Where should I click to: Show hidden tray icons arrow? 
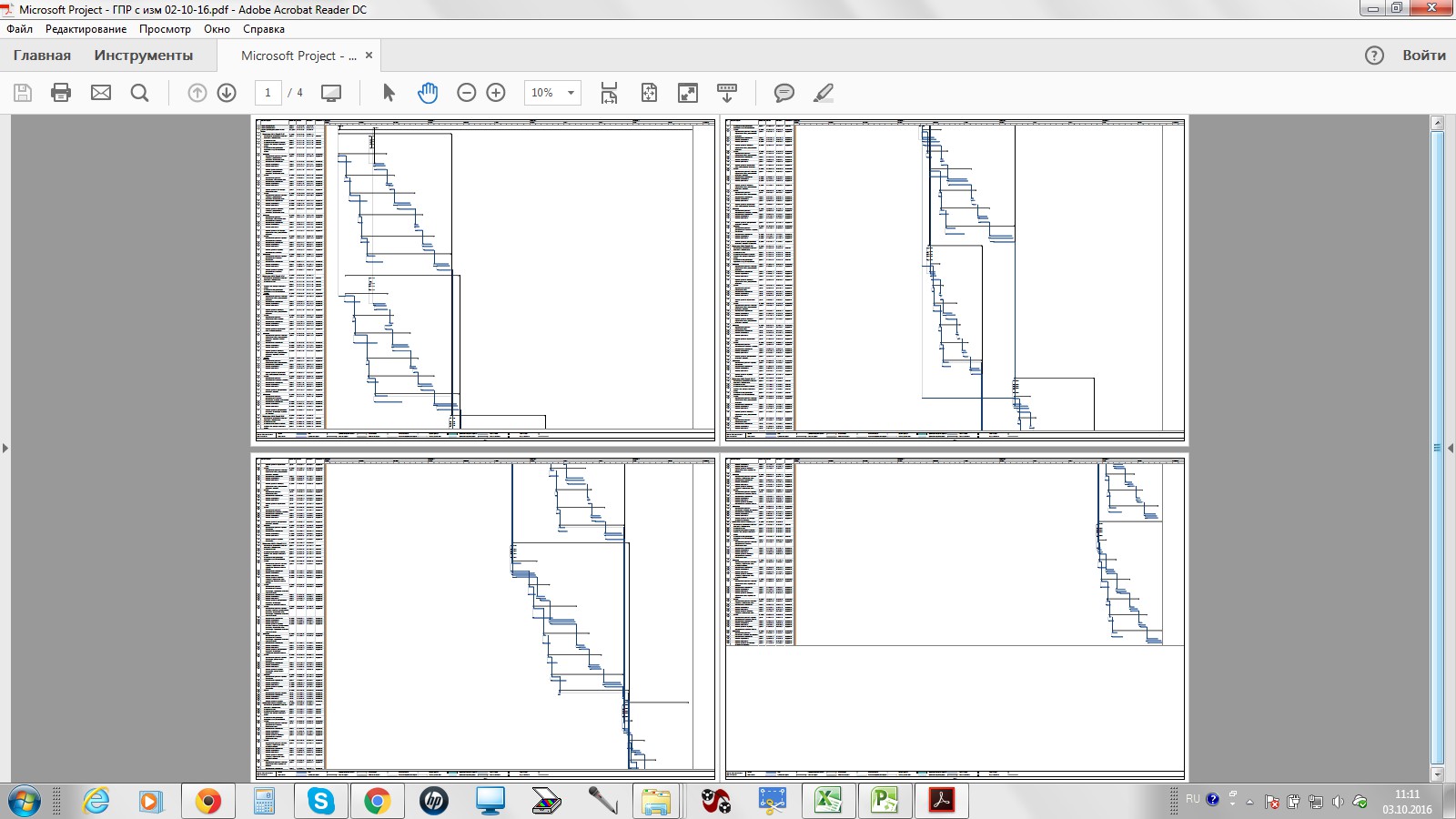coord(1250,802)
